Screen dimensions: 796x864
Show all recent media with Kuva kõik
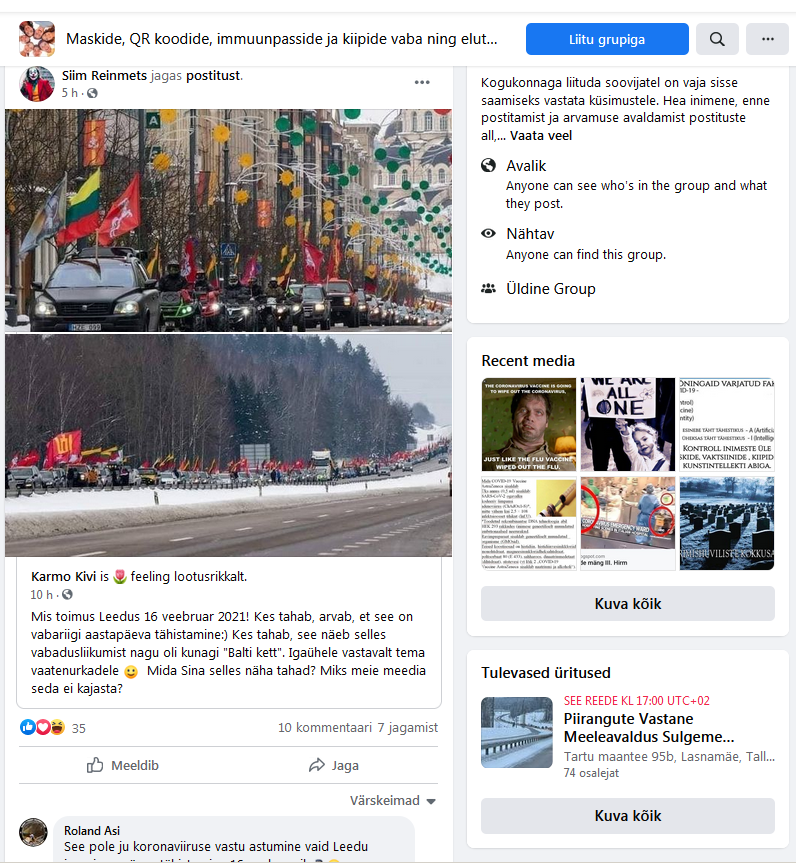[x=627, y=603]
